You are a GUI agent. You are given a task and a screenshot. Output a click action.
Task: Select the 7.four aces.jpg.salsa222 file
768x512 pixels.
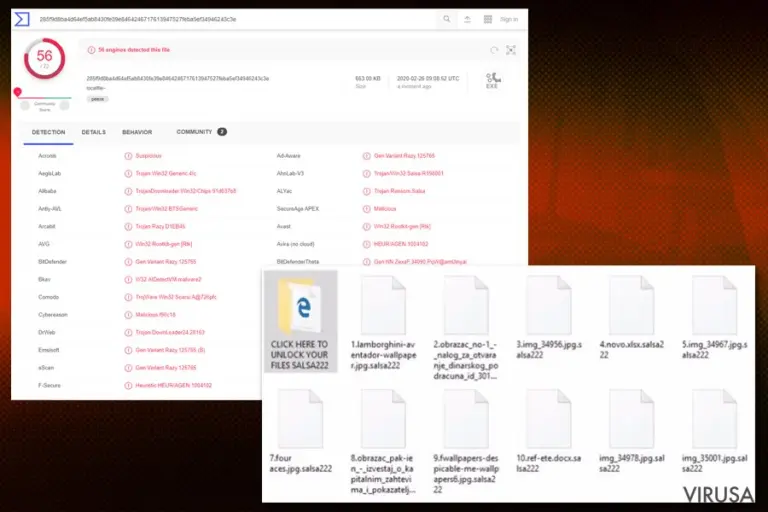click(x=300, y=431)
